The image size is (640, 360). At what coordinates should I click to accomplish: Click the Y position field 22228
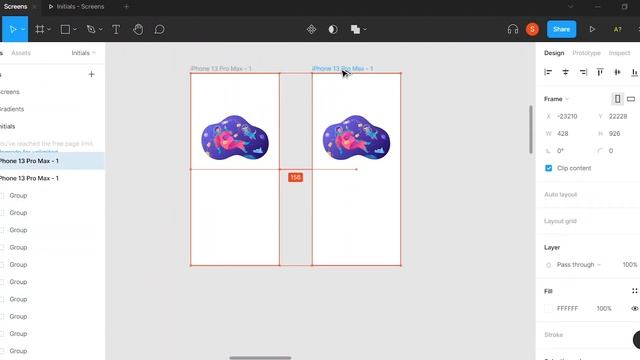pyautogui.click(x=618, y=116)
